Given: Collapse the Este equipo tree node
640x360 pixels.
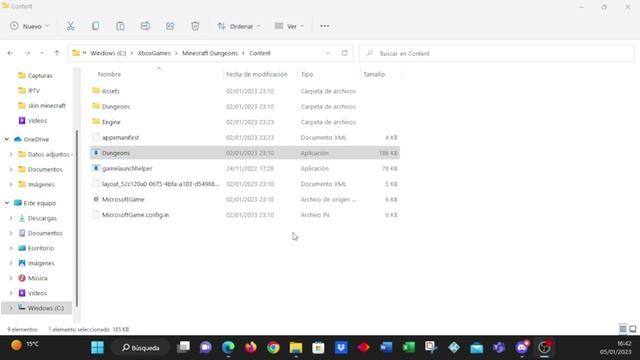Looking at the screenshot, I should pos(7,203).
